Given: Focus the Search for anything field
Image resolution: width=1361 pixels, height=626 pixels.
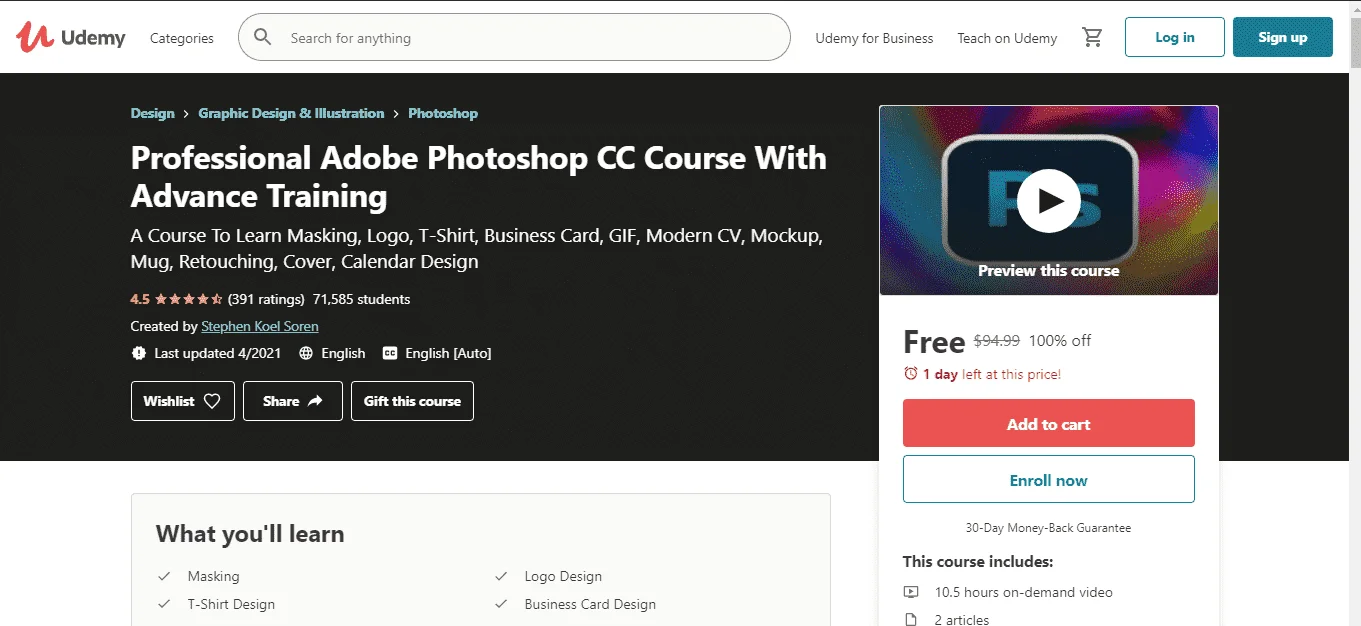Looking at the screenshot, I should pos(514,37).
